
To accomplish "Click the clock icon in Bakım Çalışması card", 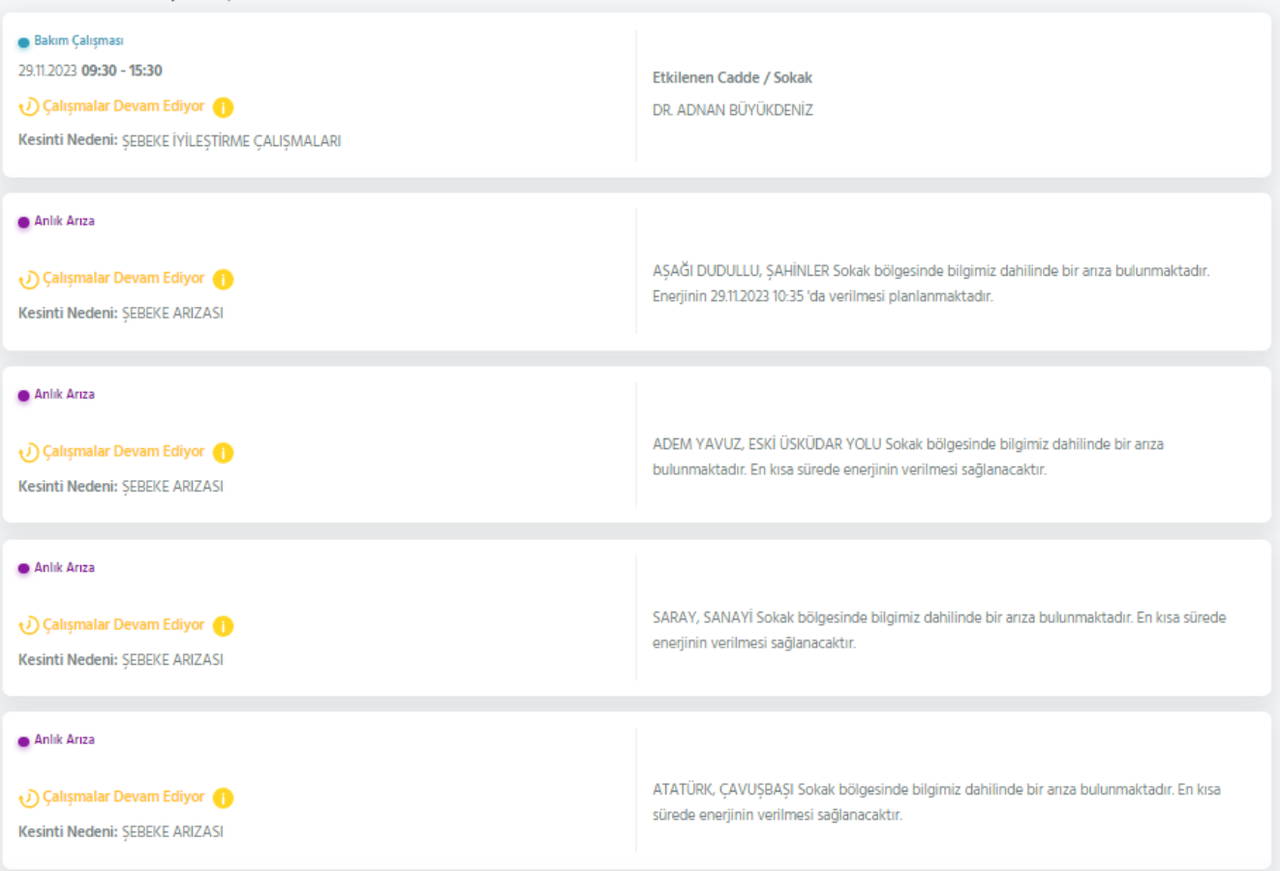I will point(29,107).
